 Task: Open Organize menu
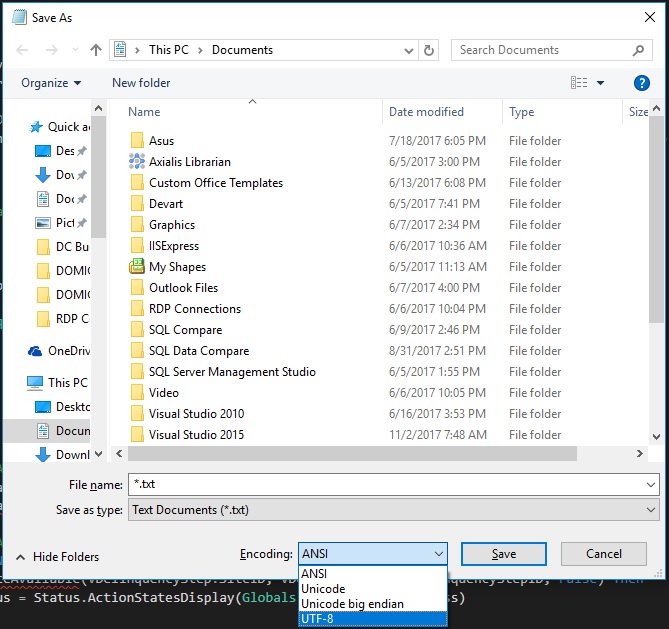[x=51, y=83]
